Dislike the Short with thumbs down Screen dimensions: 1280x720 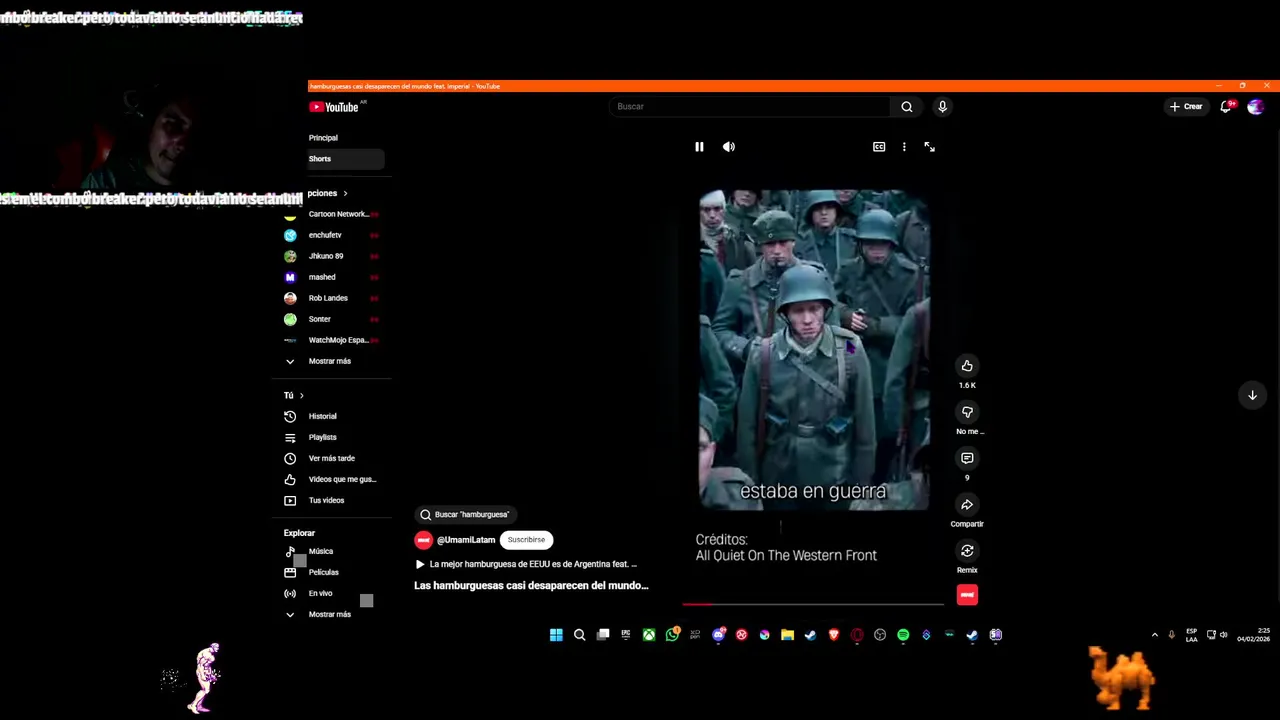[967, 412]
